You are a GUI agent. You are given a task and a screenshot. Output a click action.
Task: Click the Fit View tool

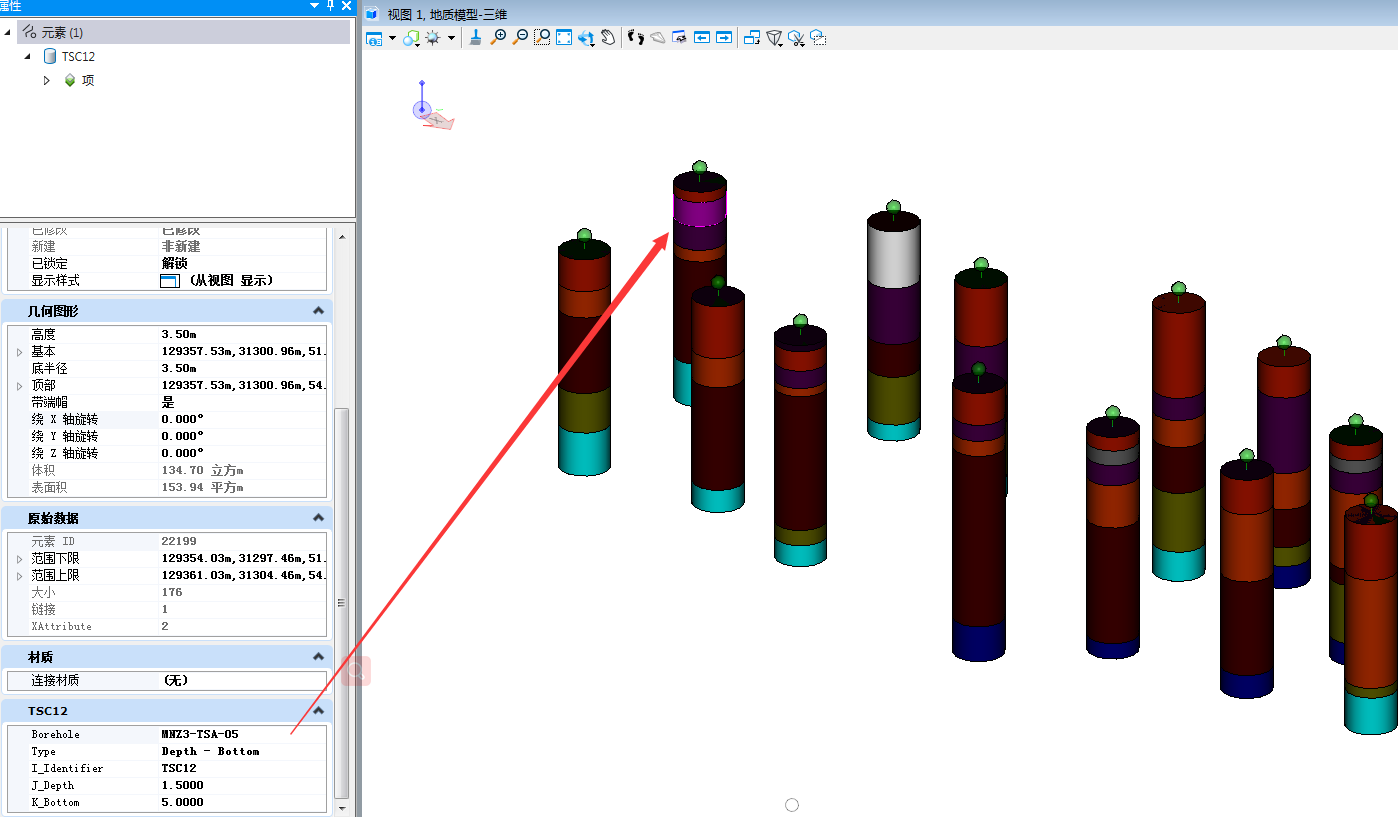point(564,38)
